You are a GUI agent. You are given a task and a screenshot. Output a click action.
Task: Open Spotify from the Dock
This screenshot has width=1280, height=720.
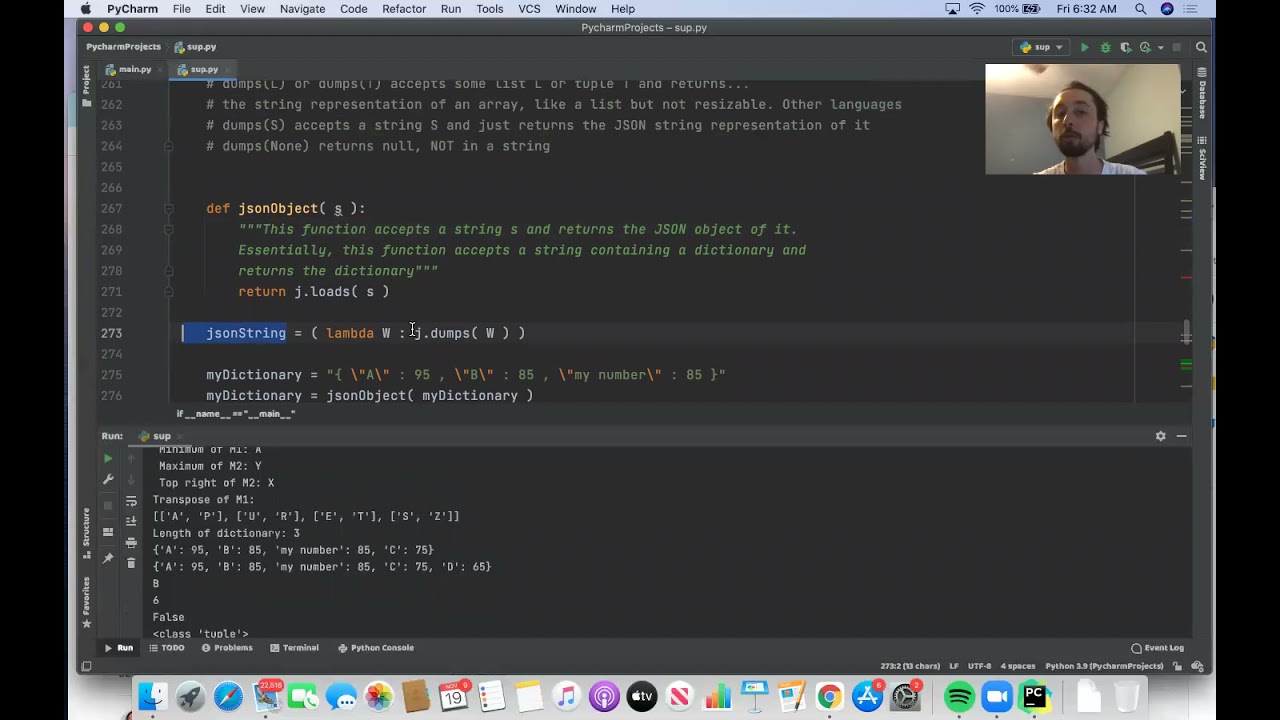tap(958, 696)
